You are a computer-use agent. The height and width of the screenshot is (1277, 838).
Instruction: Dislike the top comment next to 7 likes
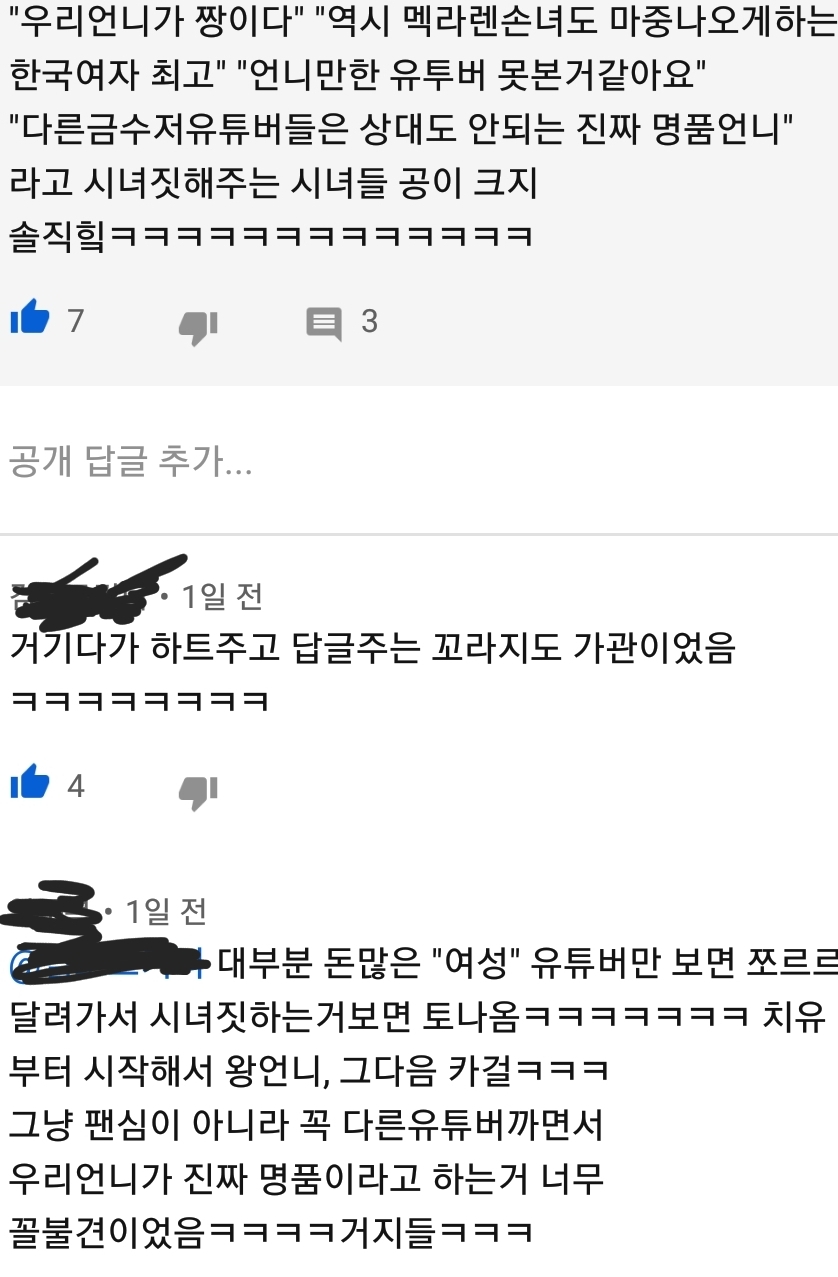pyautogui.click(x=198, y=325)
